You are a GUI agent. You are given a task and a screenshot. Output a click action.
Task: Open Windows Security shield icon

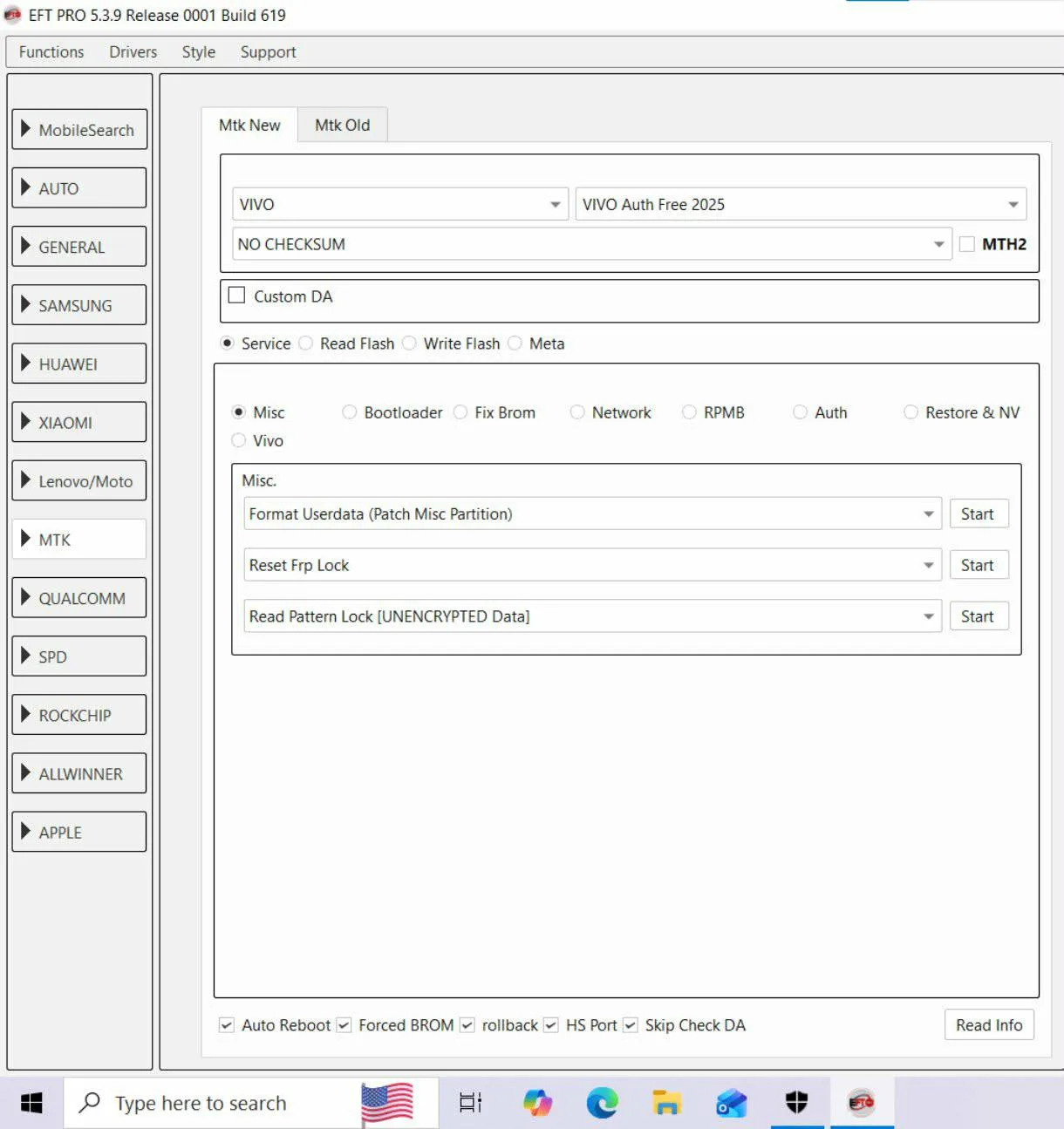click(796, 1103)
